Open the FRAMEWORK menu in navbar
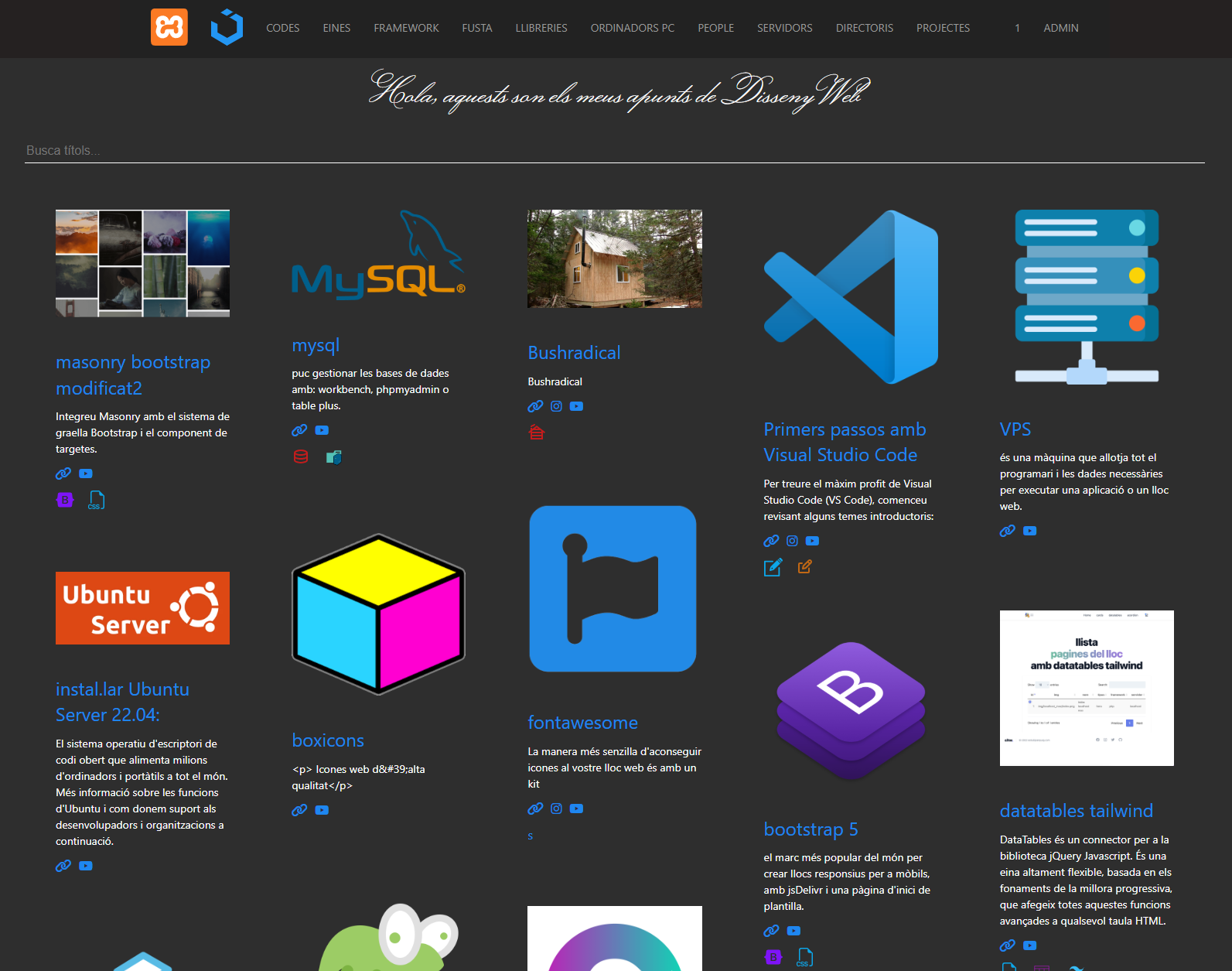Viewport: 1232px width, 971px height. pyautogui.click(x=406, y=28)
